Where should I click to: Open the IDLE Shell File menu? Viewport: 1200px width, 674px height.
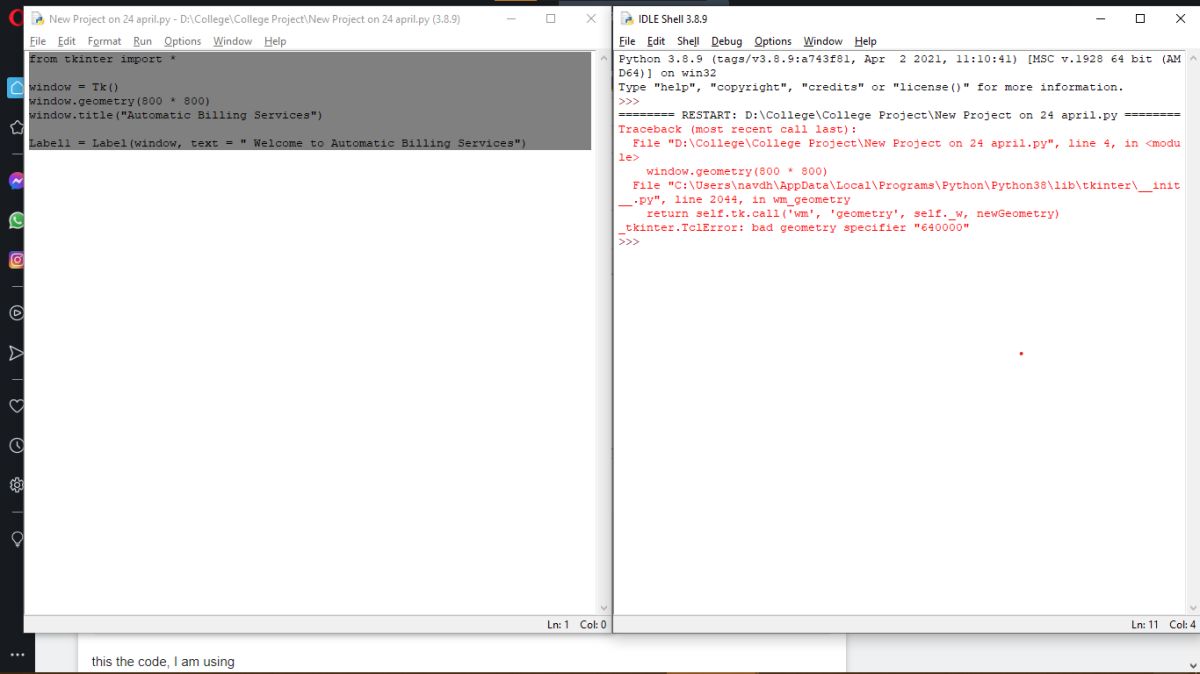(x=627, y=41)
